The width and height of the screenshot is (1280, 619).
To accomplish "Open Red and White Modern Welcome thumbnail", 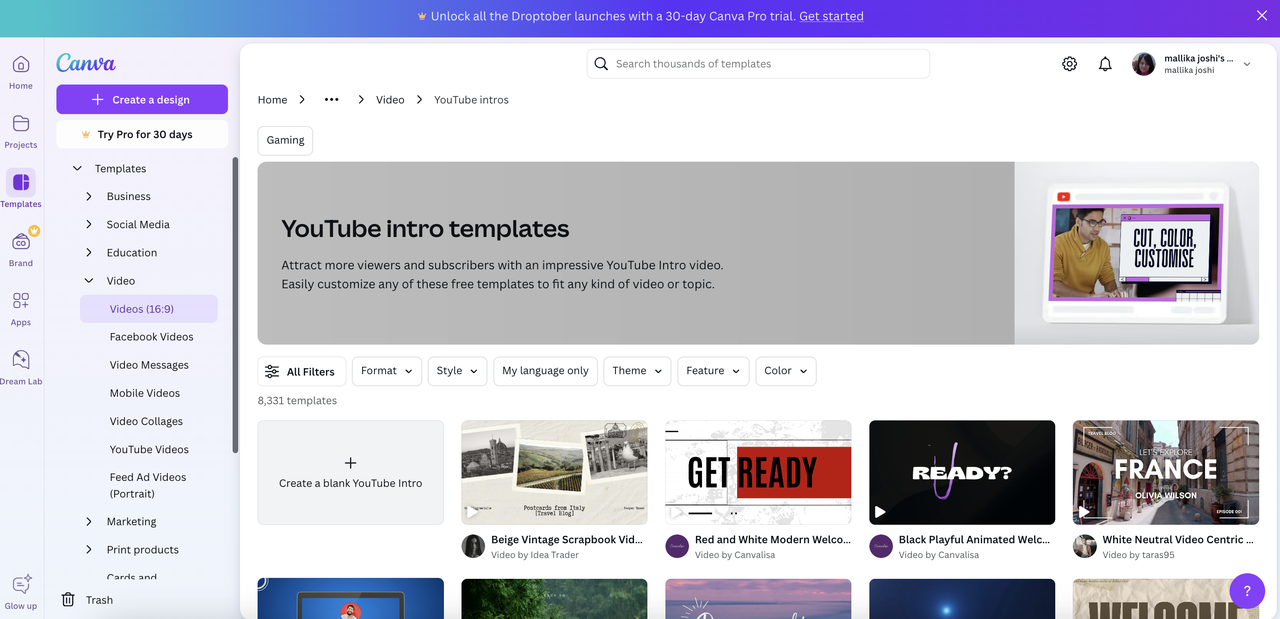I will pyautogui.click(x=758, y=472).
